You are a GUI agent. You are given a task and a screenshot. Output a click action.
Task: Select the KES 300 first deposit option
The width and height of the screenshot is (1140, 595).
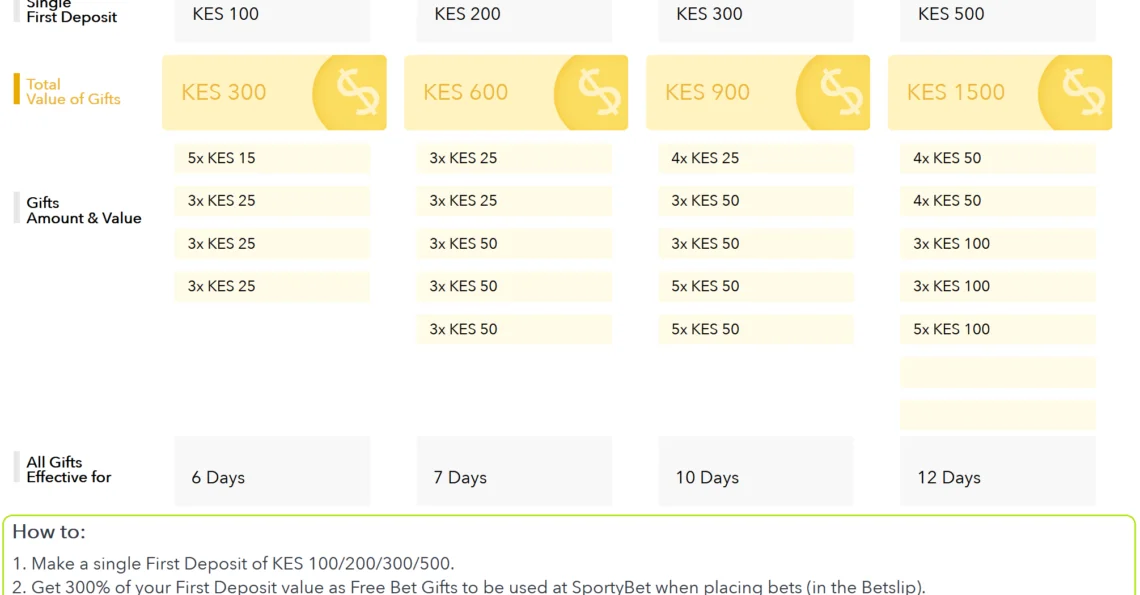pyautogui.click(x=756, y=17)
